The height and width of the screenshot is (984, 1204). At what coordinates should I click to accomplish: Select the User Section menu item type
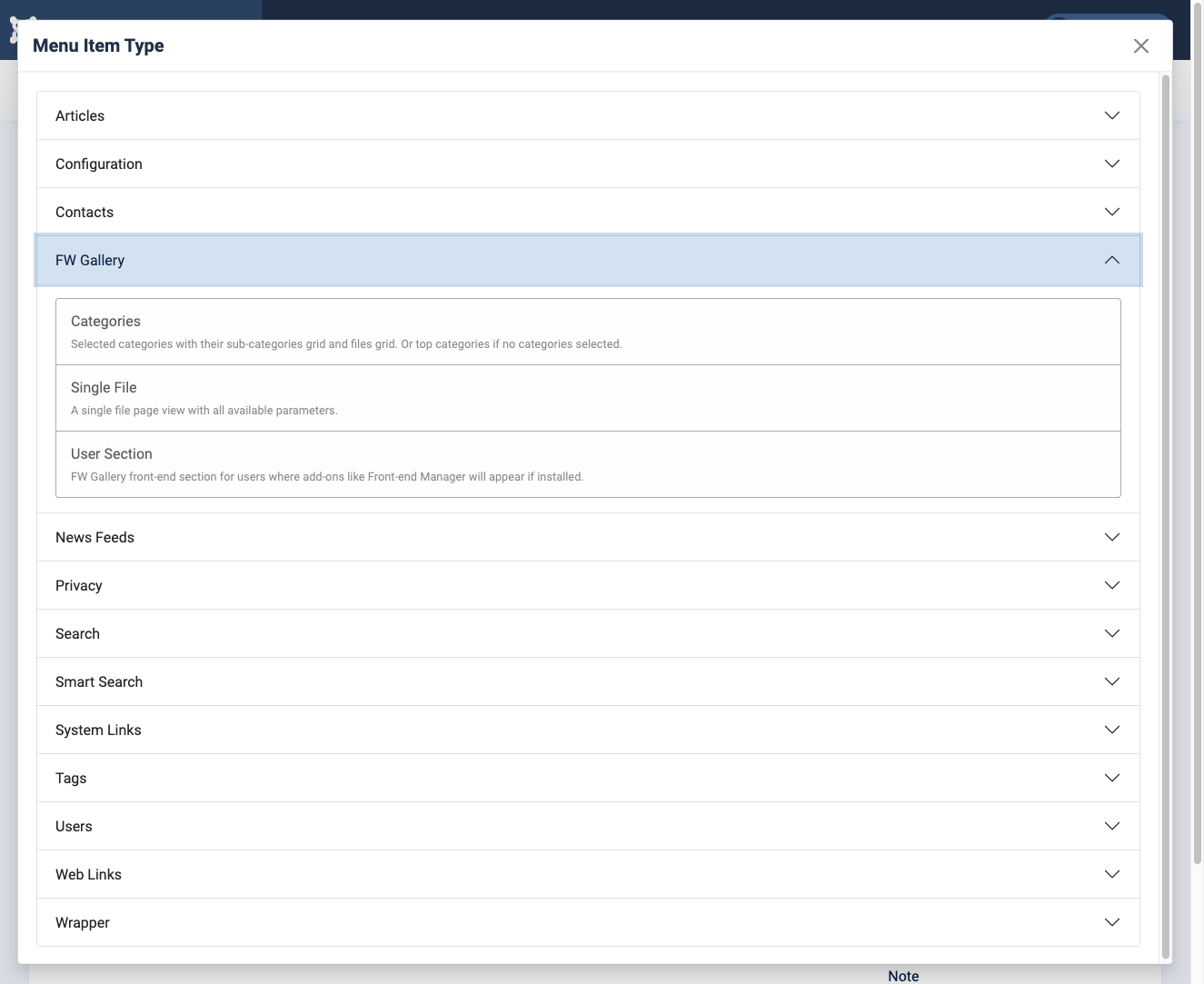click(587, 464)
